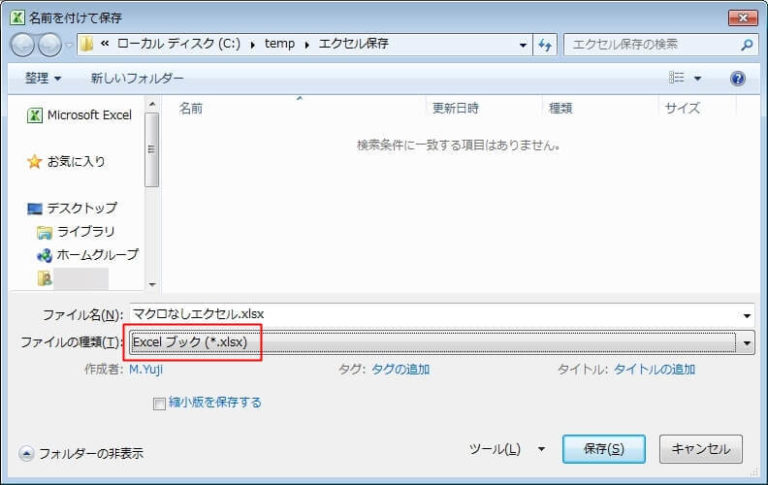Click the author name M.Yuji
The height and width of the screenshot is (485, 768).
145,369
